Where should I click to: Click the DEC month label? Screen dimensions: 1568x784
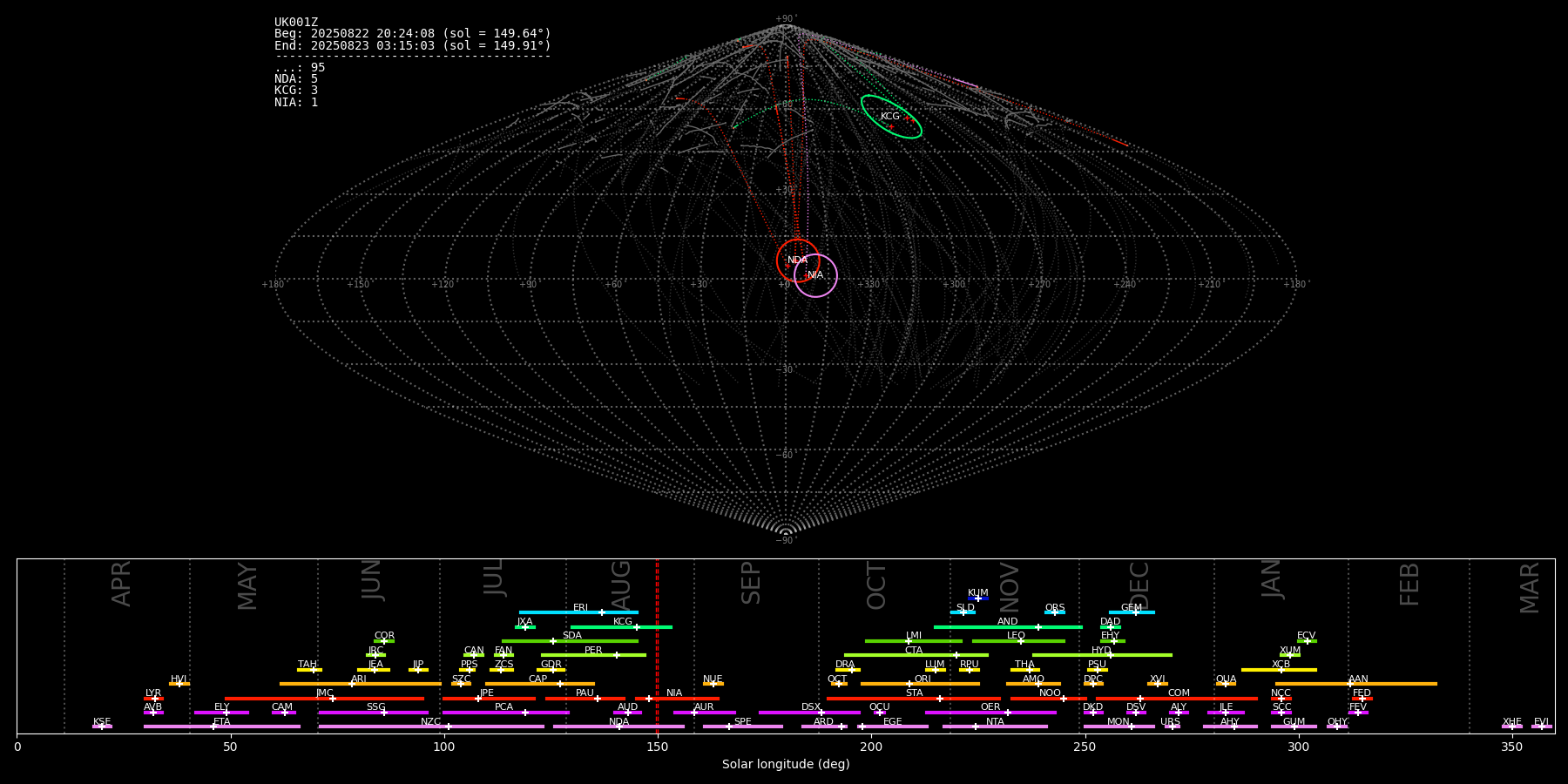click(1139, 585)
